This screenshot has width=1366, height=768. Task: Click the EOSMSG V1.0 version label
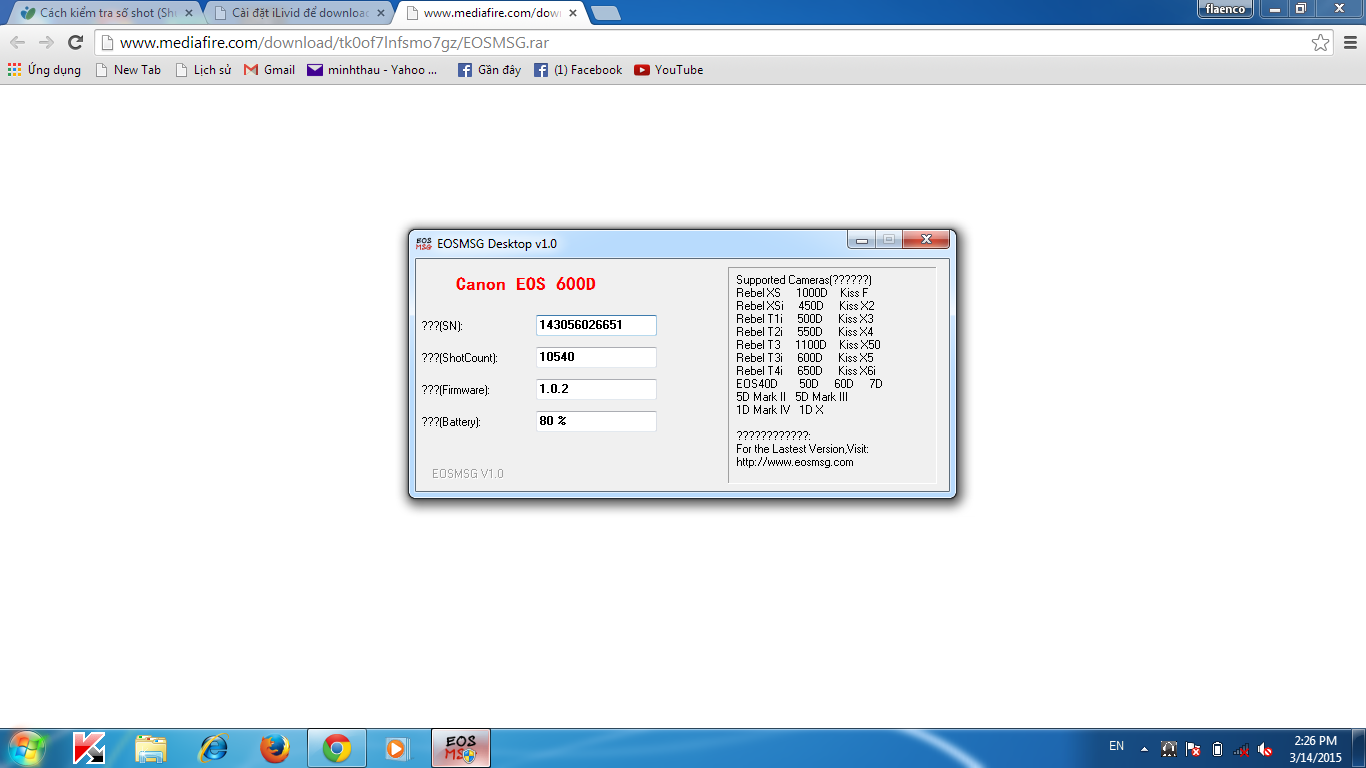pos(468,474)
